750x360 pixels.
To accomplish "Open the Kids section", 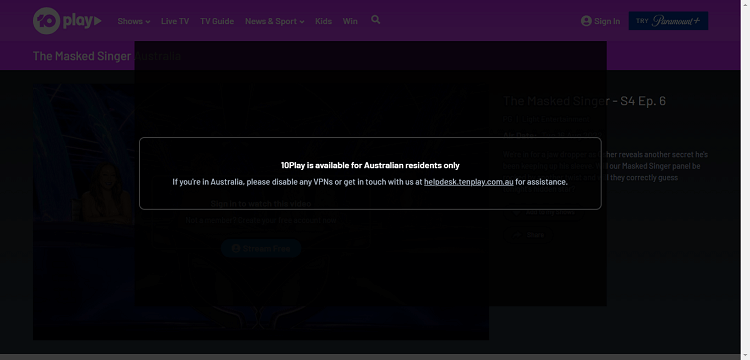I will [x=323, y=21].
